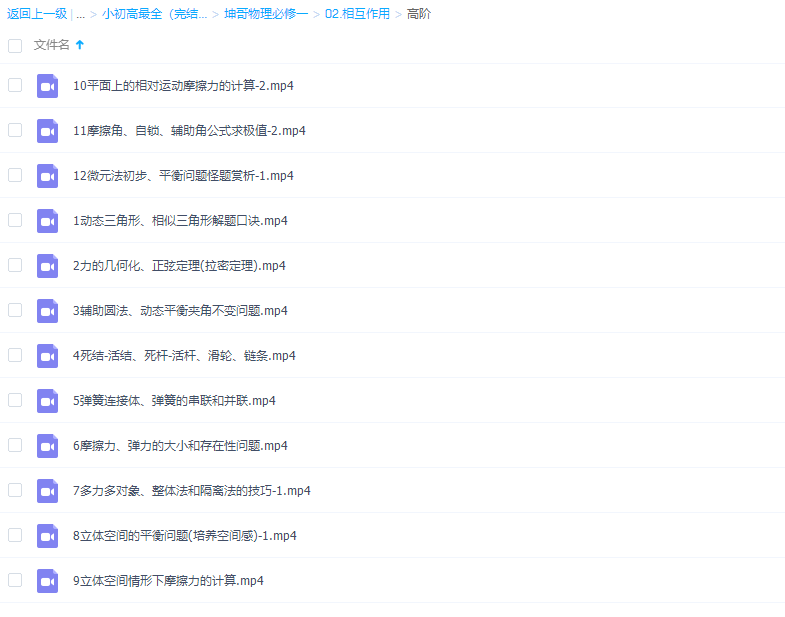Click the sort arrow next to 文件名
785x617 pixels.
(80, 45)
